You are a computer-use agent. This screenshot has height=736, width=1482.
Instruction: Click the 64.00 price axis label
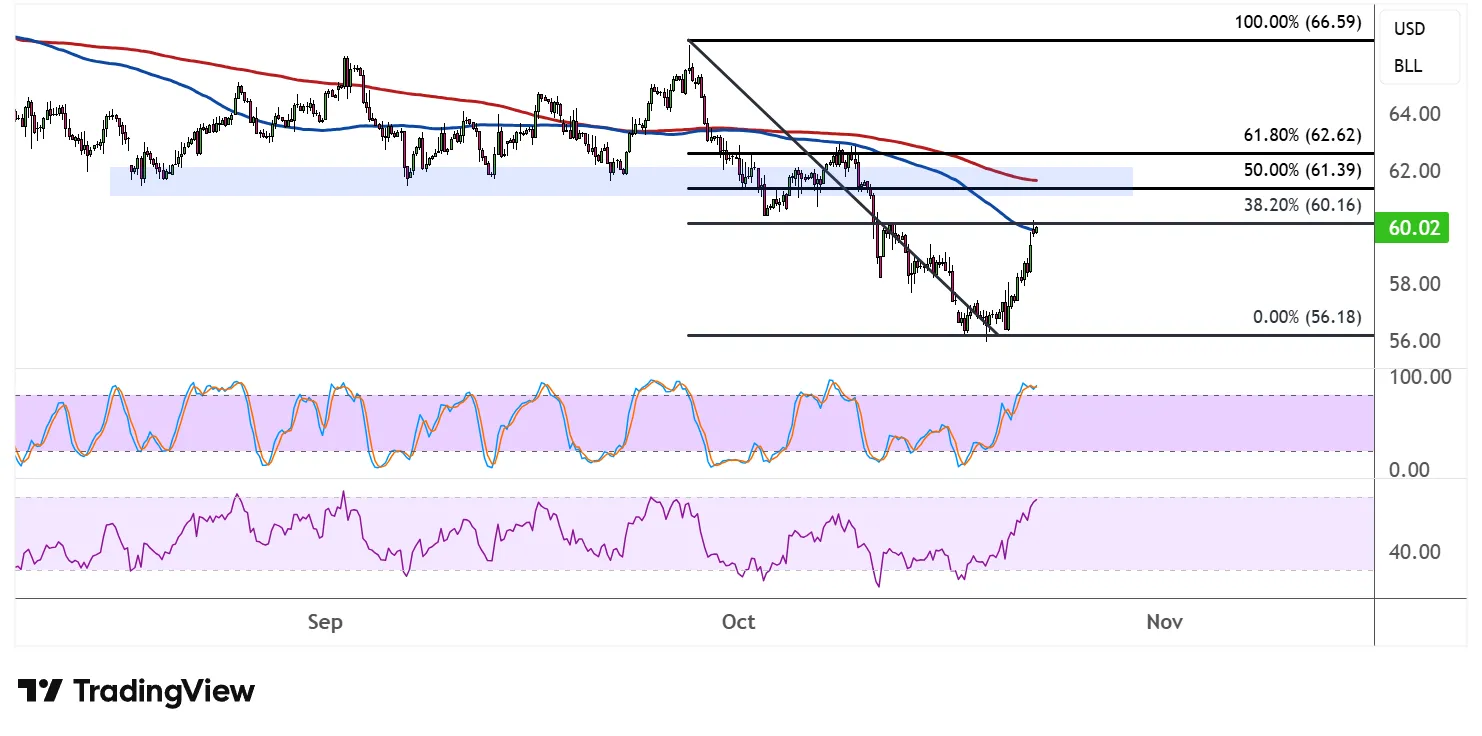tap(1414, 114)
